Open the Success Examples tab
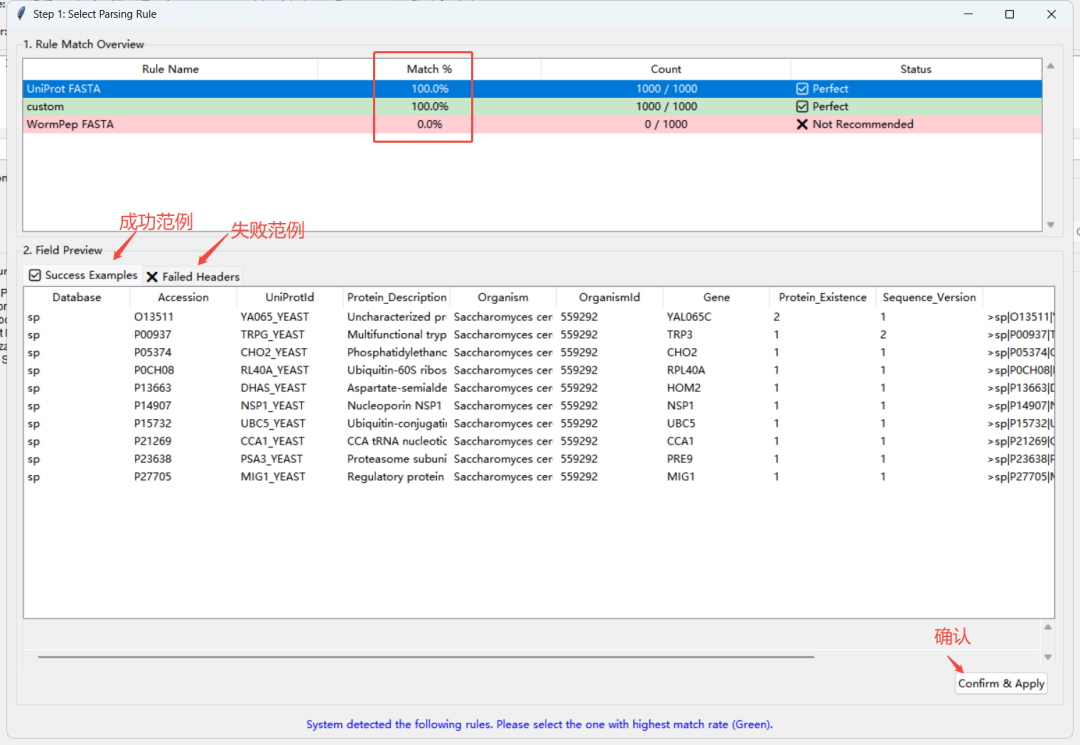The width and height of the screenshot is (1080, 745). pos(83,275)
